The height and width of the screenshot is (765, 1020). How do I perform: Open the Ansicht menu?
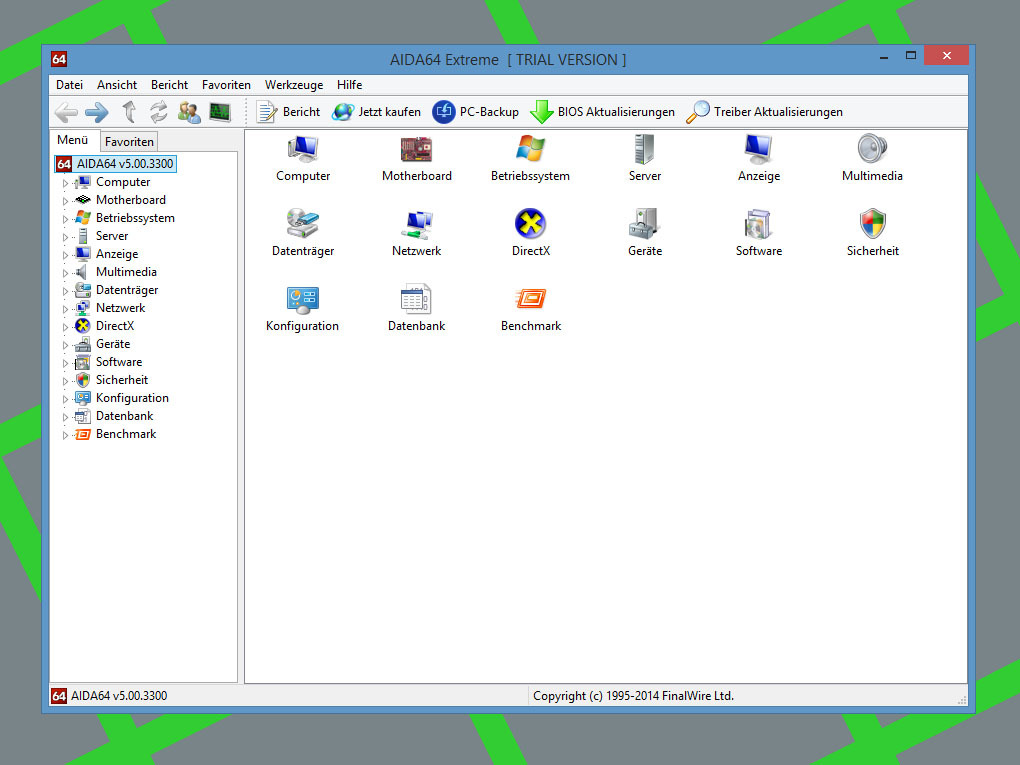click(117, 85)
